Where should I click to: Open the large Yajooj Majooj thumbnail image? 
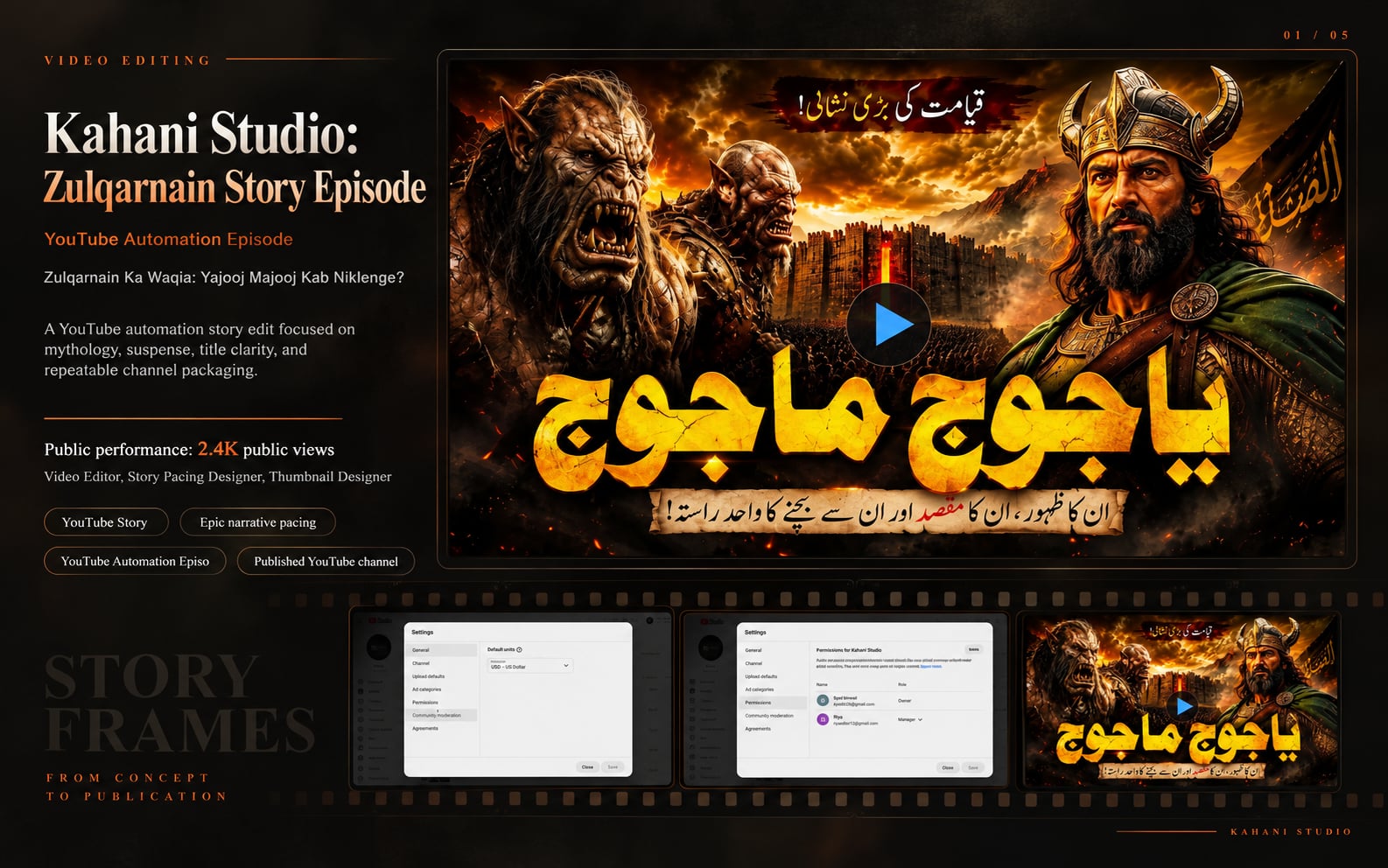pyautogui.click(x=896, y=308)
